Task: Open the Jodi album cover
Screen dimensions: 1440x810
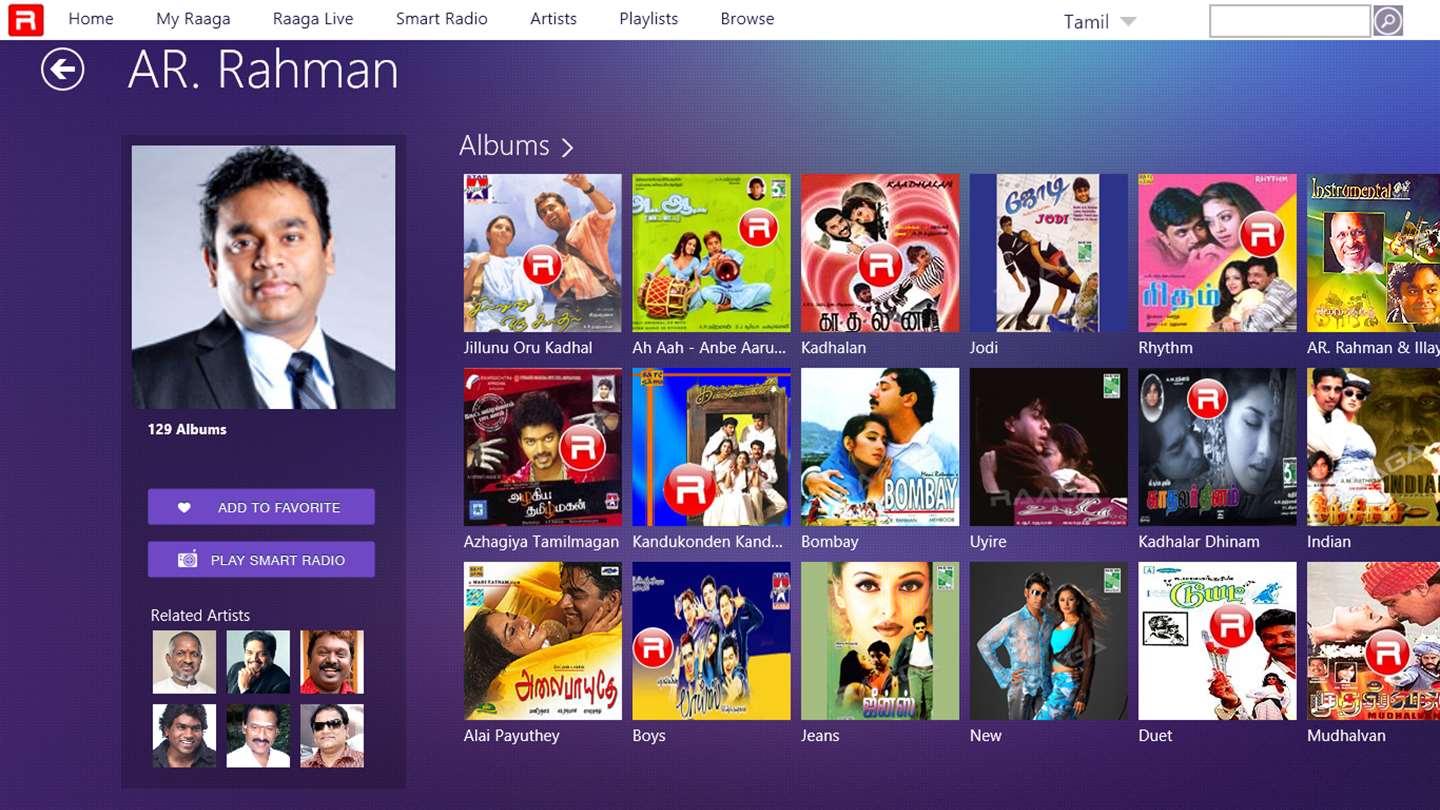Action: 1049,253
